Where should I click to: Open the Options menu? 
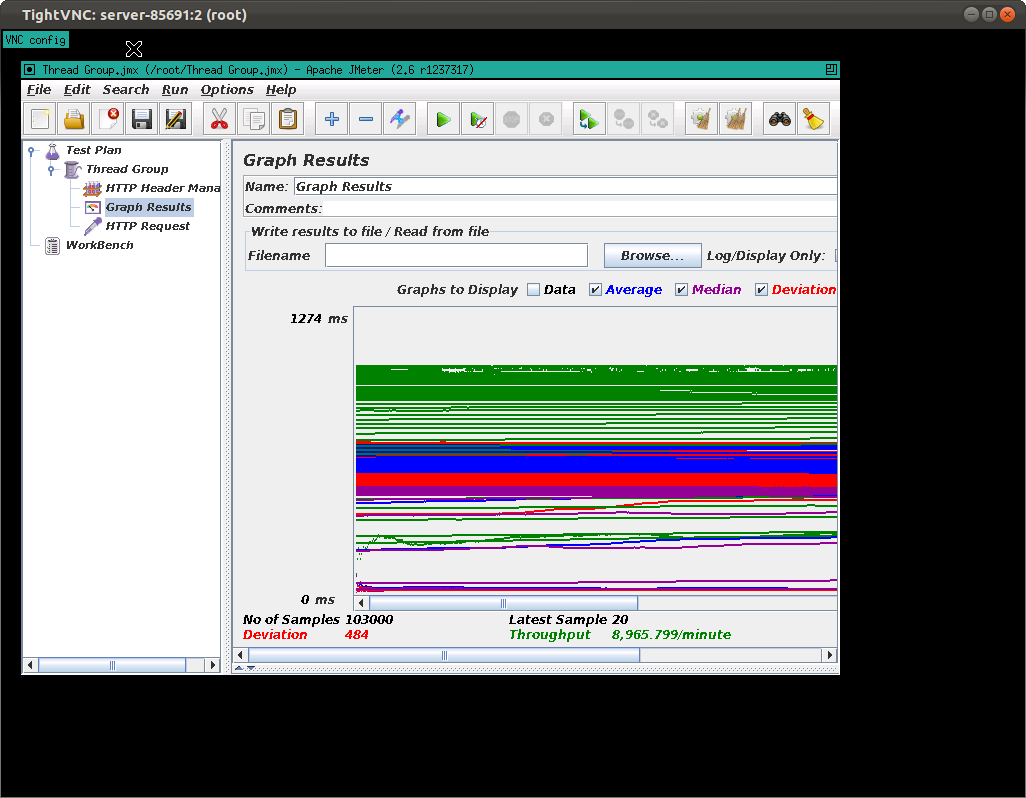226,90
